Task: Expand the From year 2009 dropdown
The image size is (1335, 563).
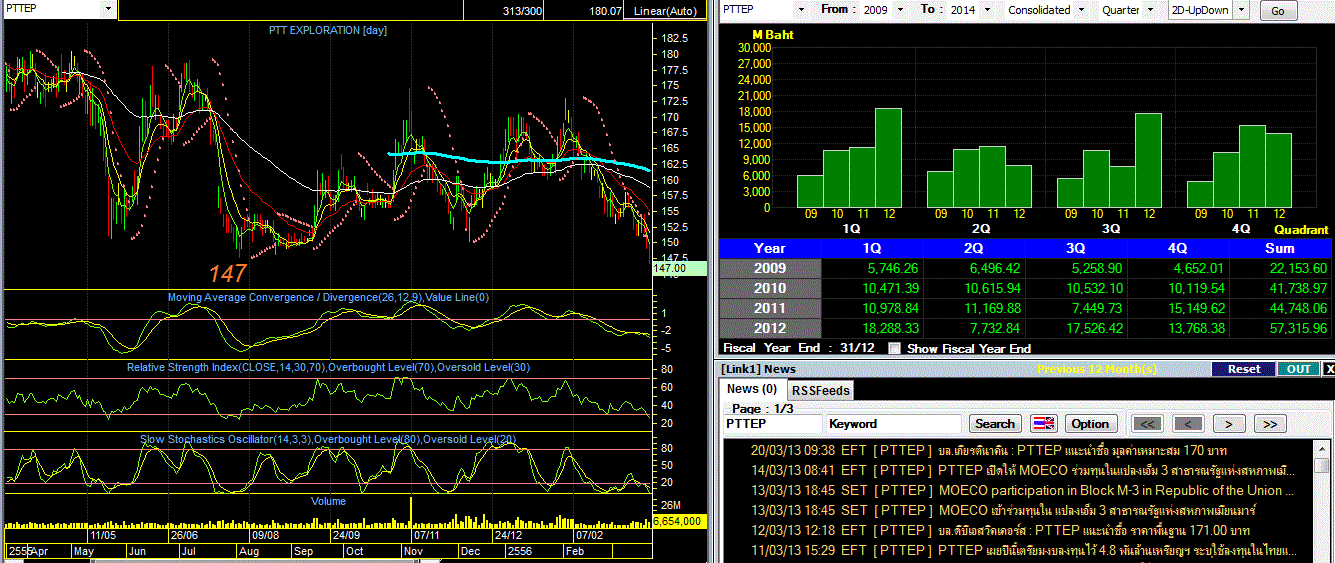Action: point(900,10)
